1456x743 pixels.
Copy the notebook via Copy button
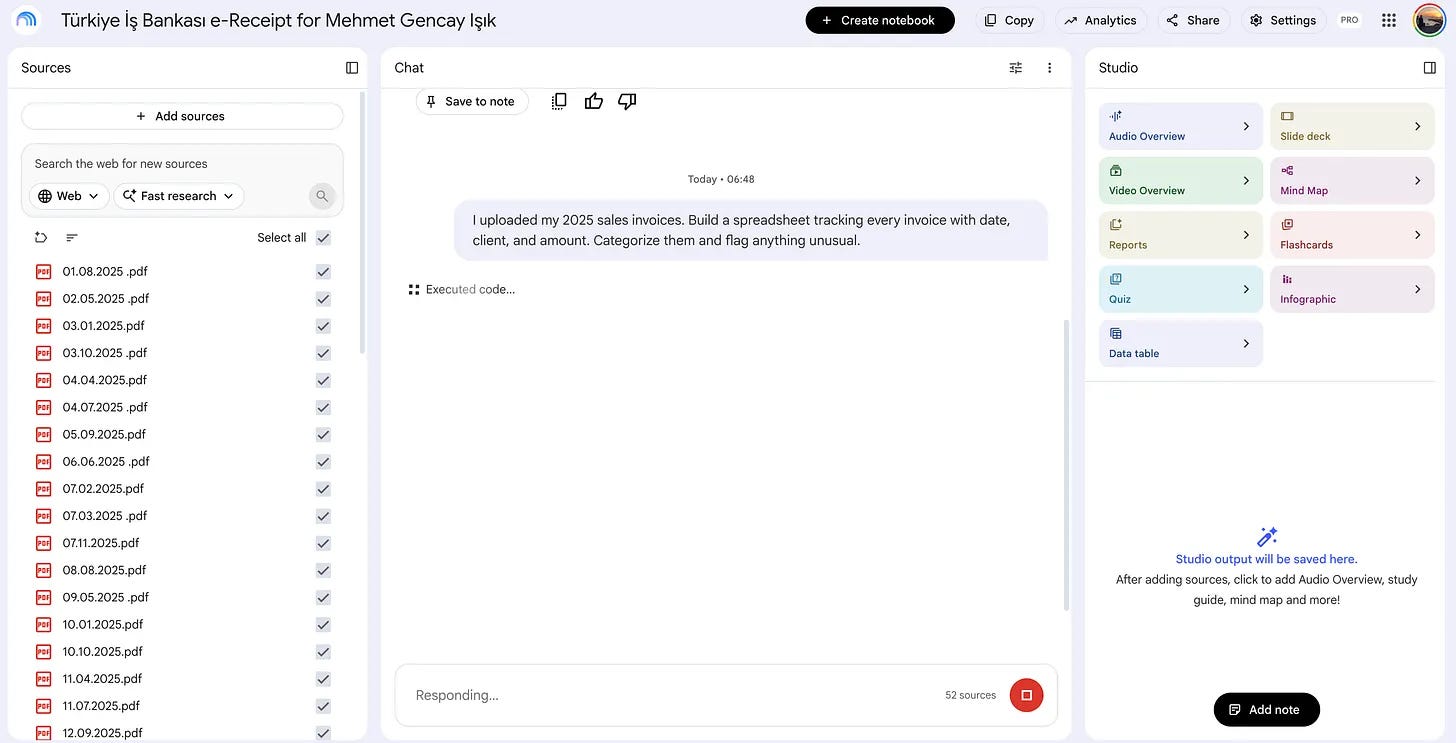click(x=1009, y=20)
